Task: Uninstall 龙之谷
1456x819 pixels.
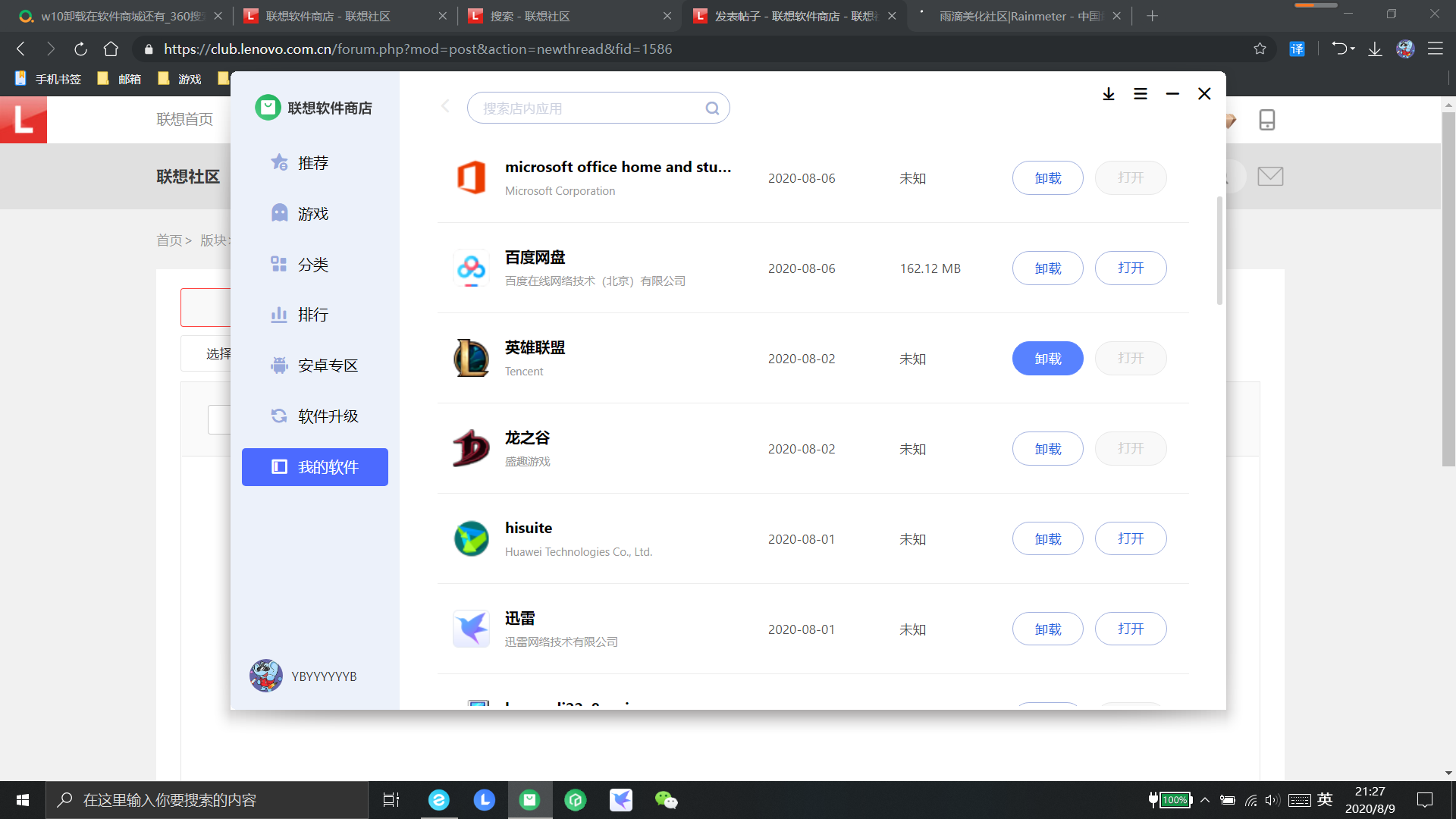Action: (1048, 449)
